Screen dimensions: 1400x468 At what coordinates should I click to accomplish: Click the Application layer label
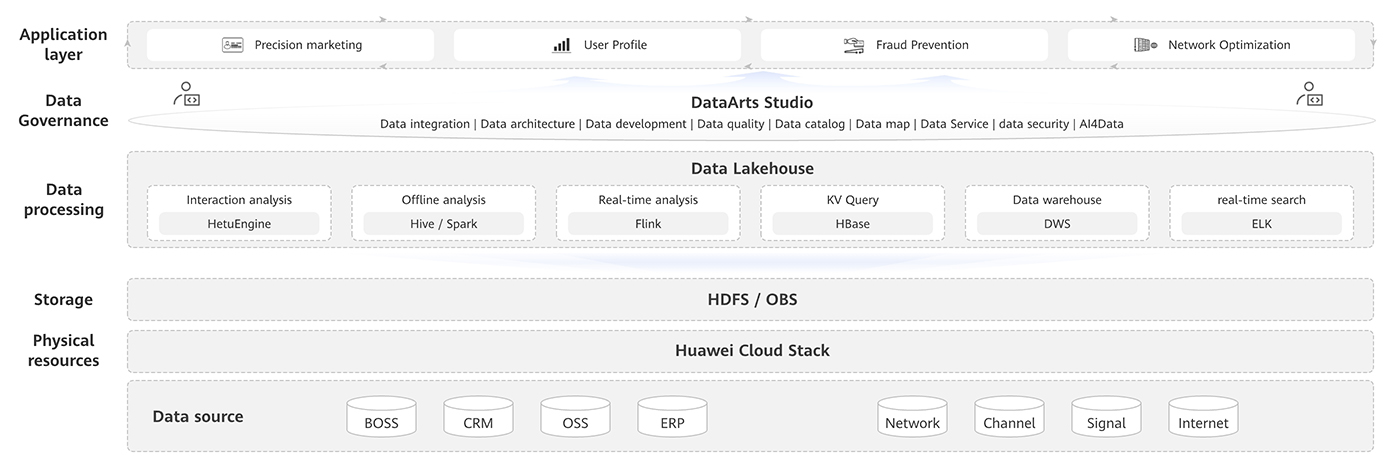(x=63, y=44)
